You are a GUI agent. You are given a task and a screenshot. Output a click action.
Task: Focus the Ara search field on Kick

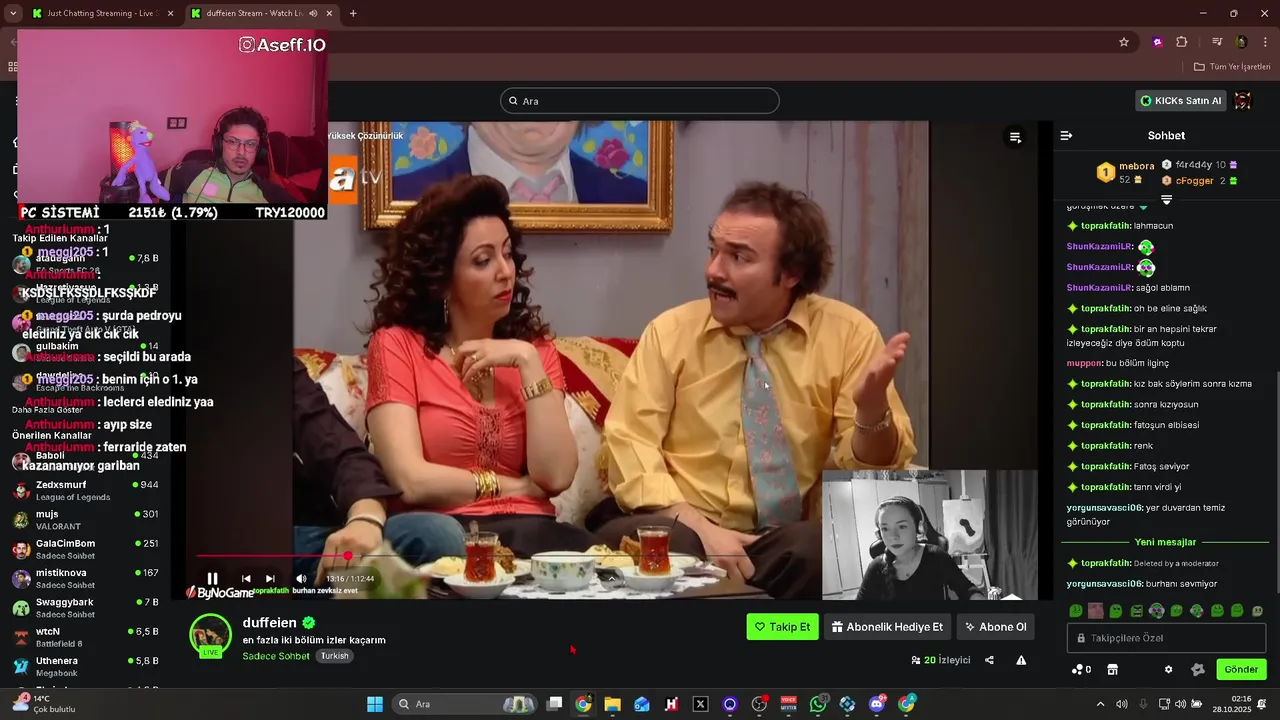point(640,101)
